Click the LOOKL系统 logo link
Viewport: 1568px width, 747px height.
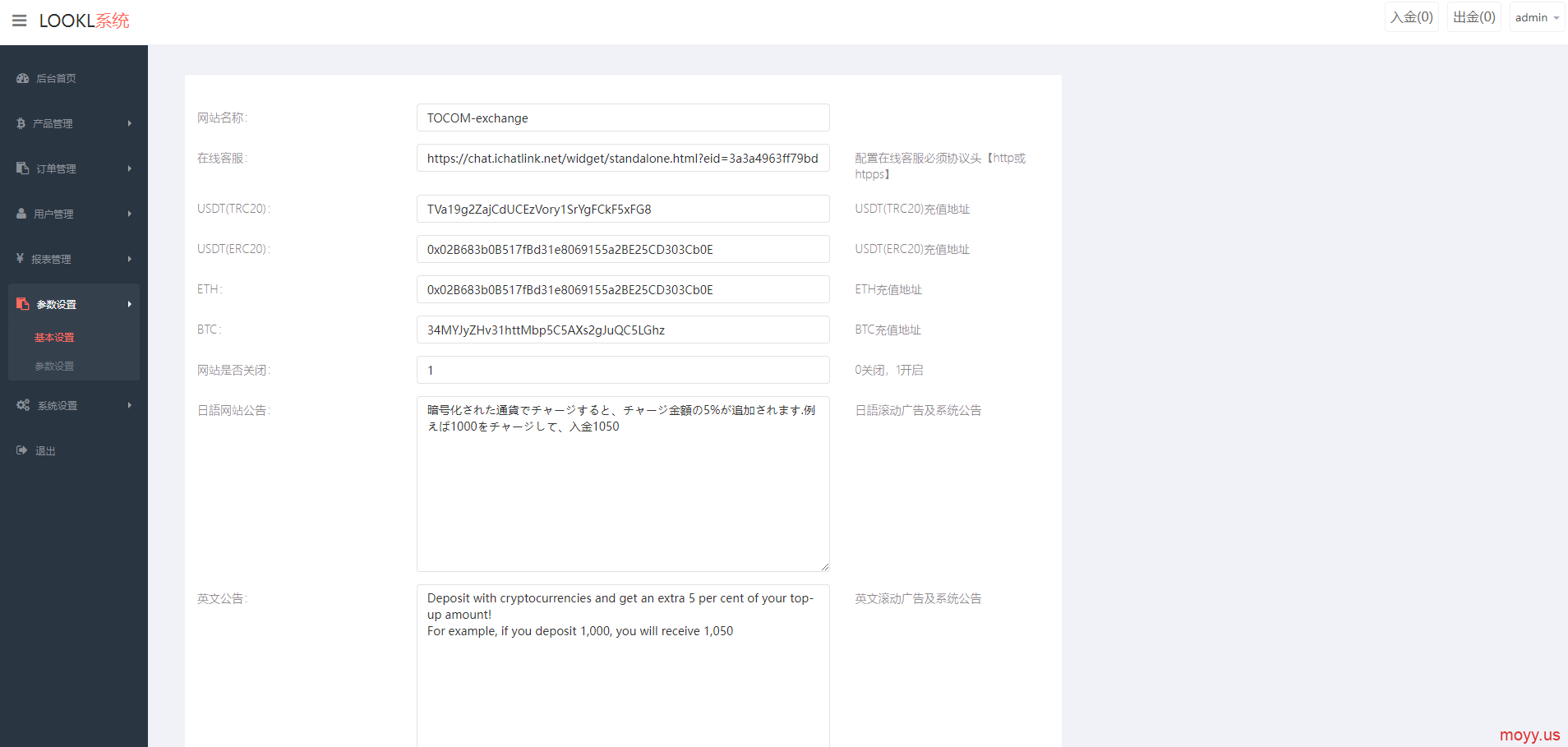(x=84, y=21)
